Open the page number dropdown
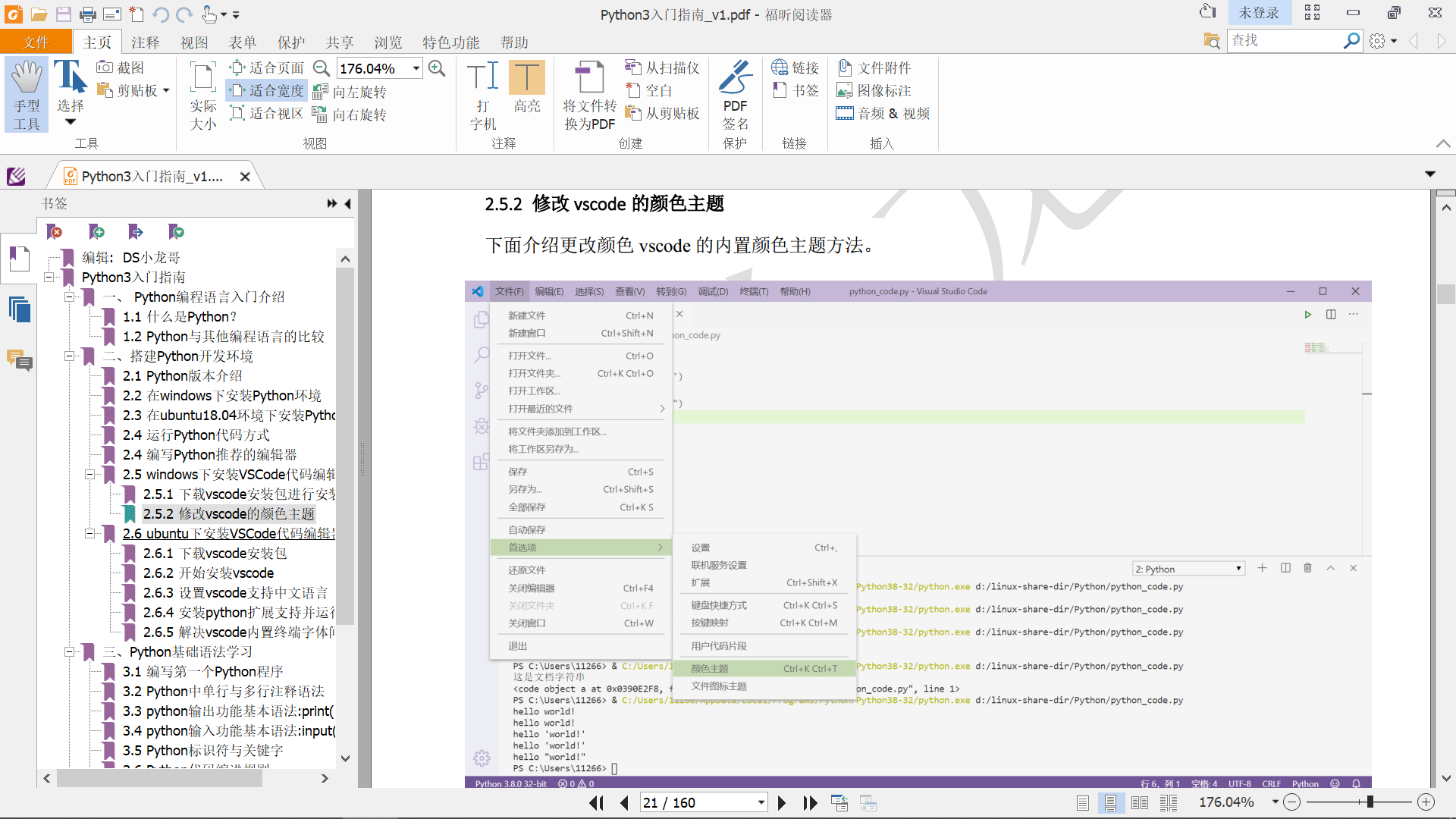The image size is (1456, 819). [x=761, y=802]
